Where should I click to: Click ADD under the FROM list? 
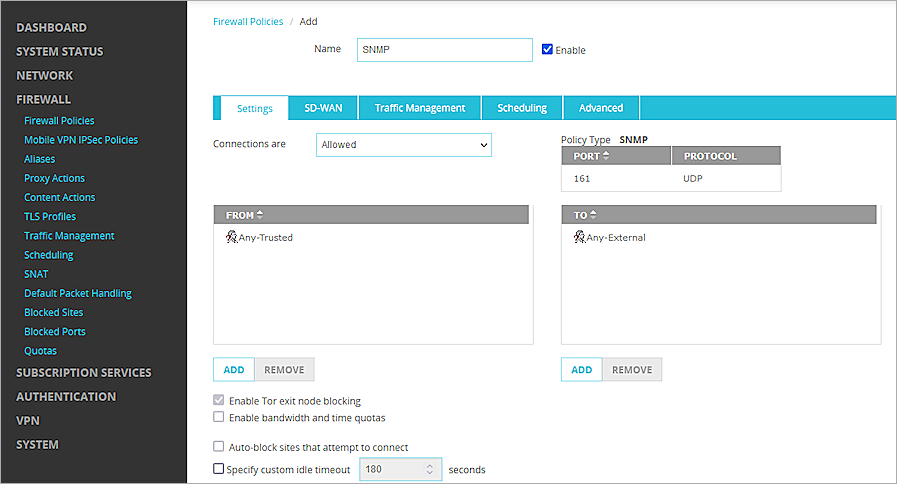pos(234,370)
